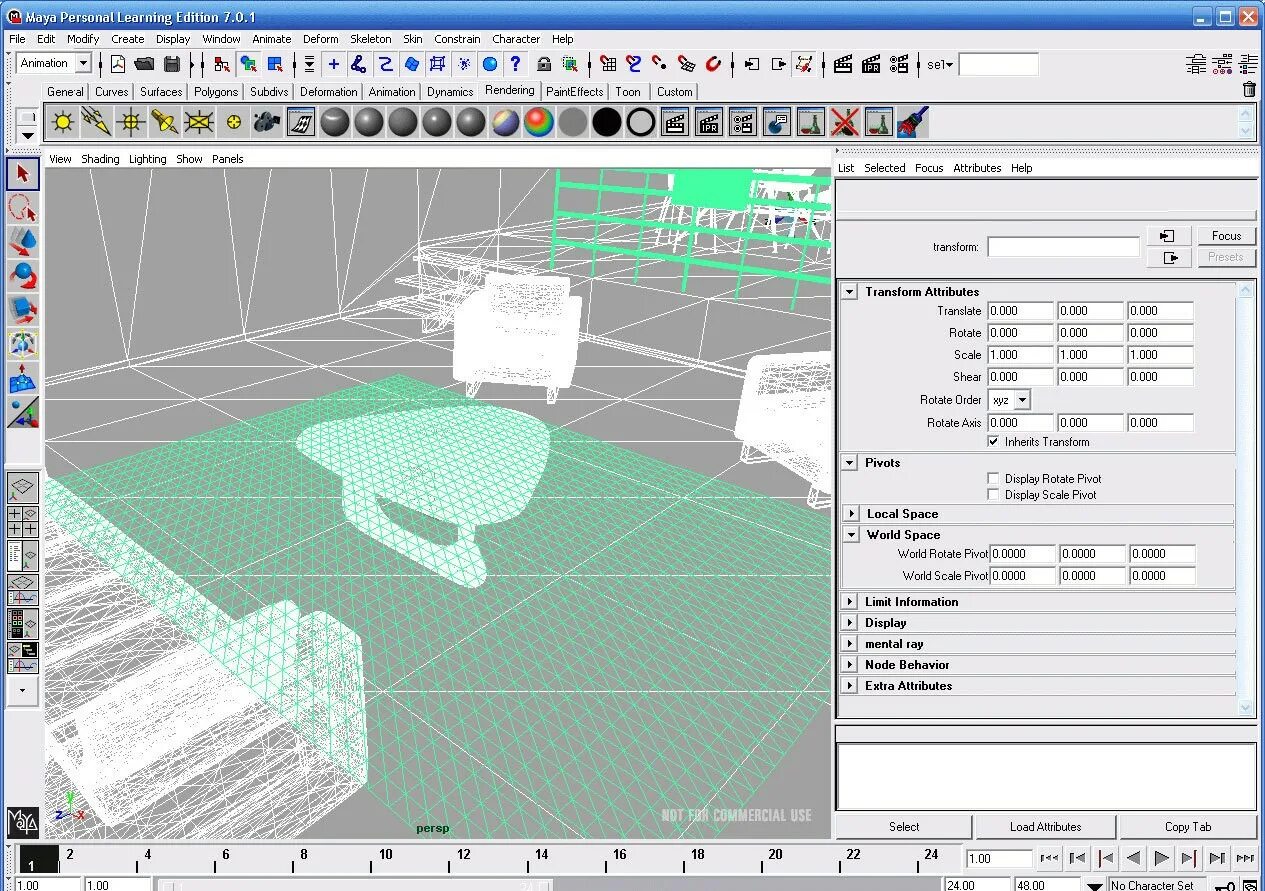Screen dimensions: 1265x891
Task: Open the Rotate Order xyz dropdown
Action: pos(1022,400)
